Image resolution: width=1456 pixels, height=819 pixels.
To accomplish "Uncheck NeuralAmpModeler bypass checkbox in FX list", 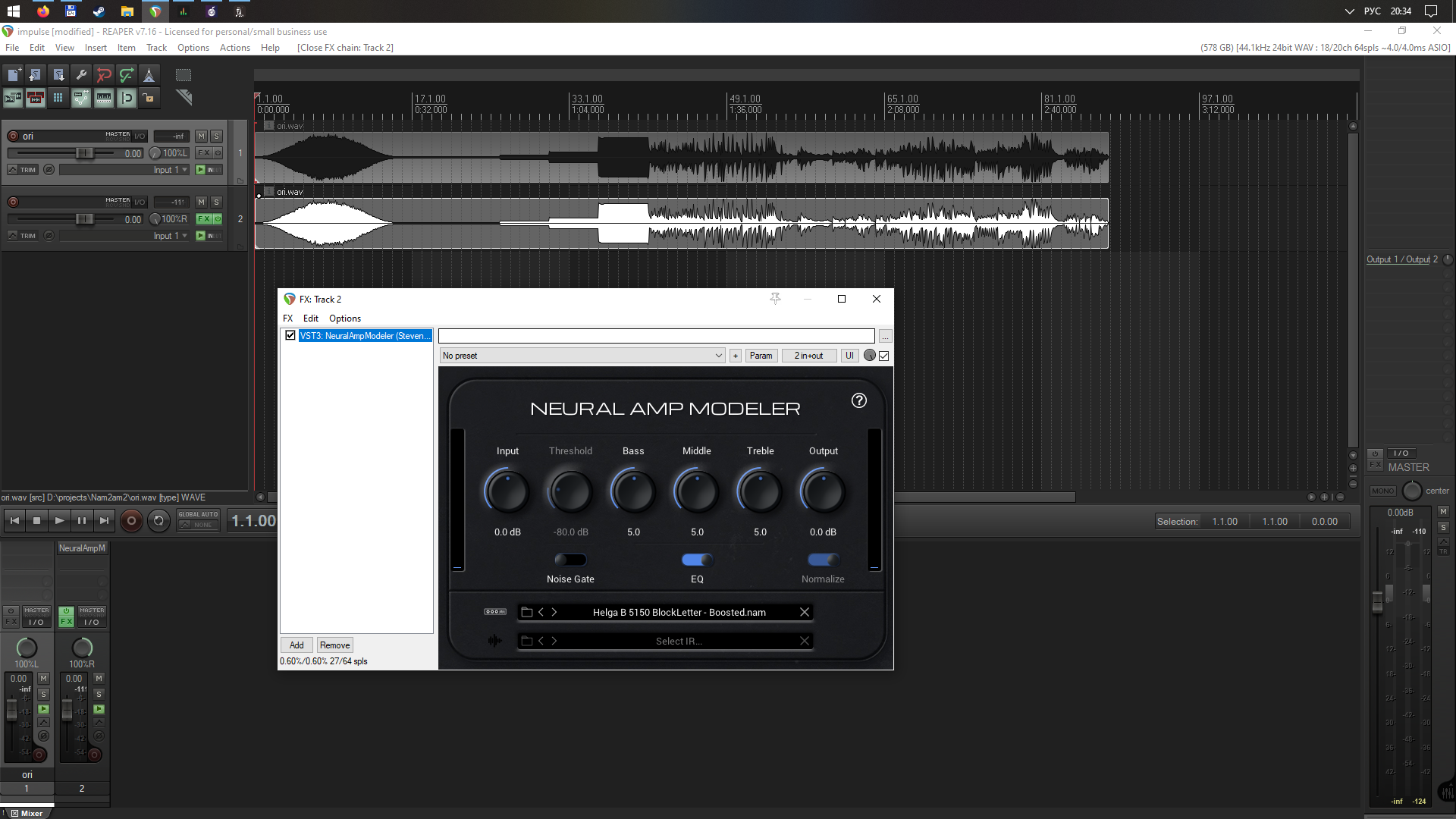I will point(290,335).
